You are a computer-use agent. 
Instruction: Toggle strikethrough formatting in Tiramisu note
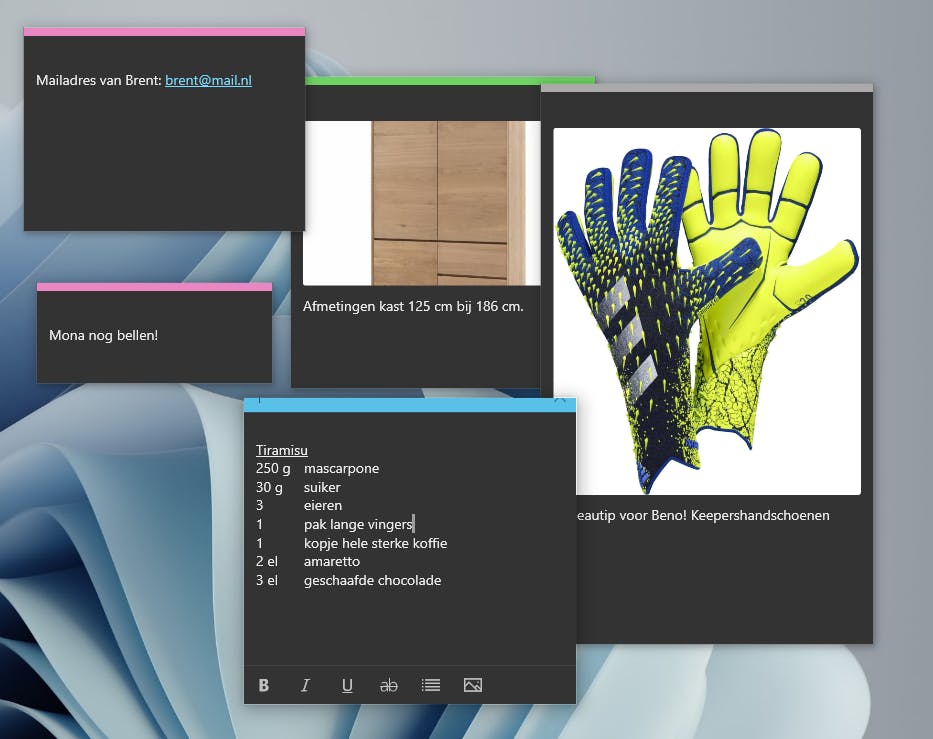389,685
